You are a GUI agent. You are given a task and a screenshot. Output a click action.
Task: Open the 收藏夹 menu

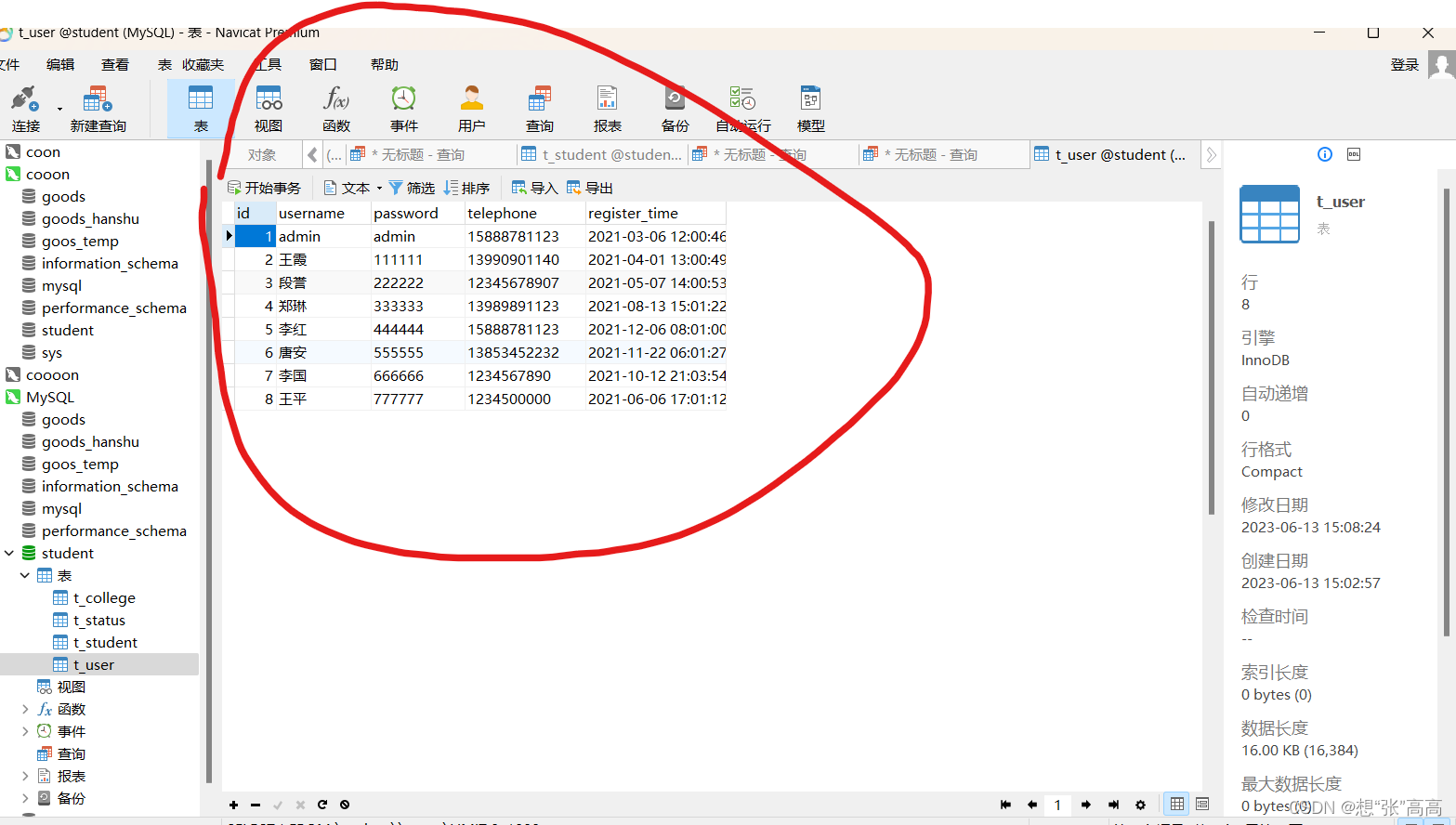(203, 64)
